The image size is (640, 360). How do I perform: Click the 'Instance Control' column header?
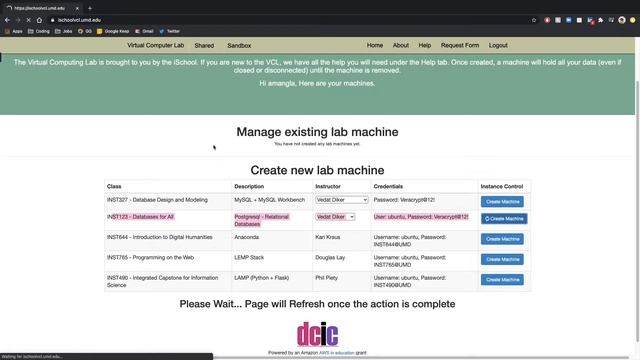502,187
